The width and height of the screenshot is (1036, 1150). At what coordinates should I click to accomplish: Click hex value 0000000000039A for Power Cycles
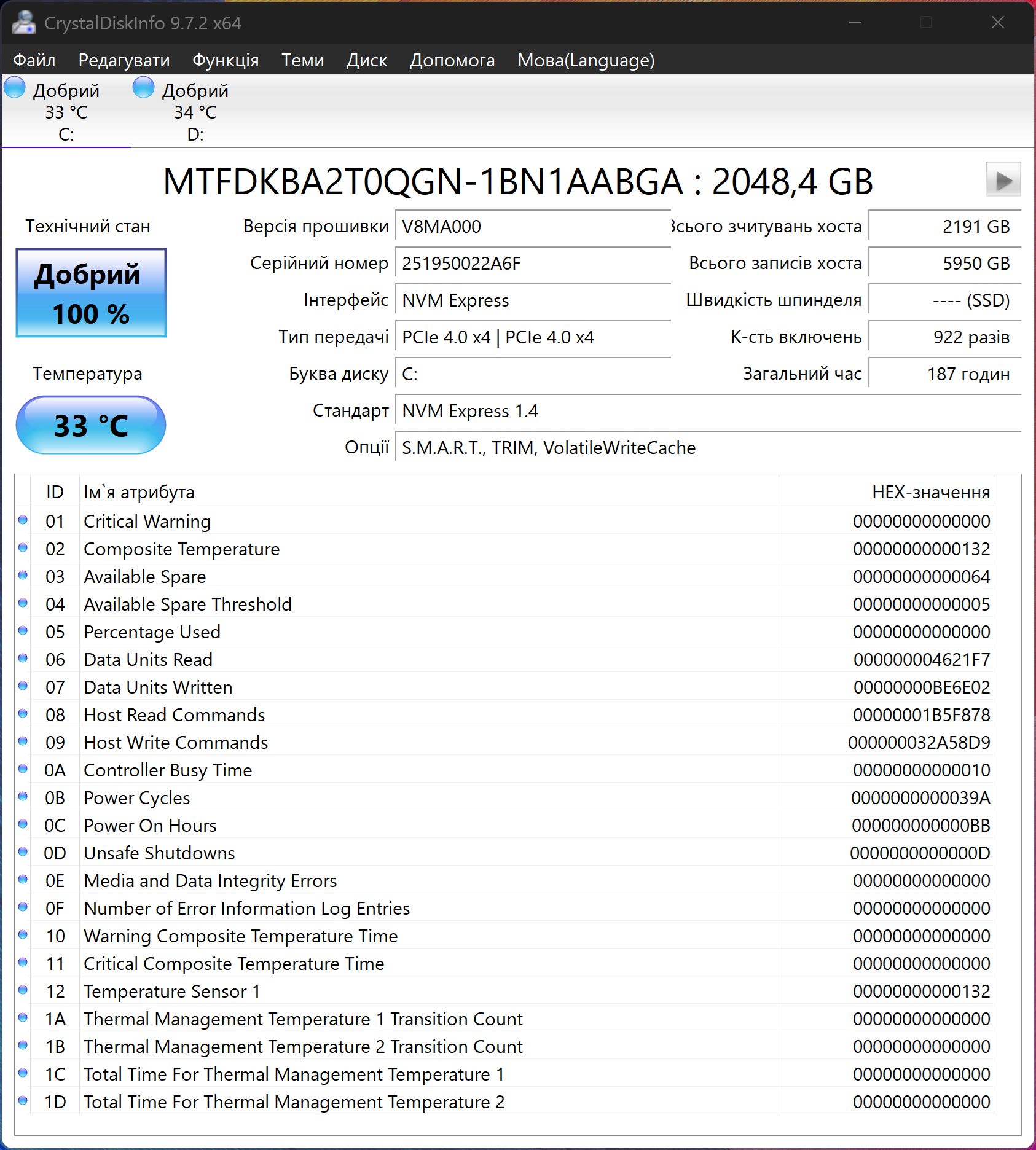coord(920,798)
